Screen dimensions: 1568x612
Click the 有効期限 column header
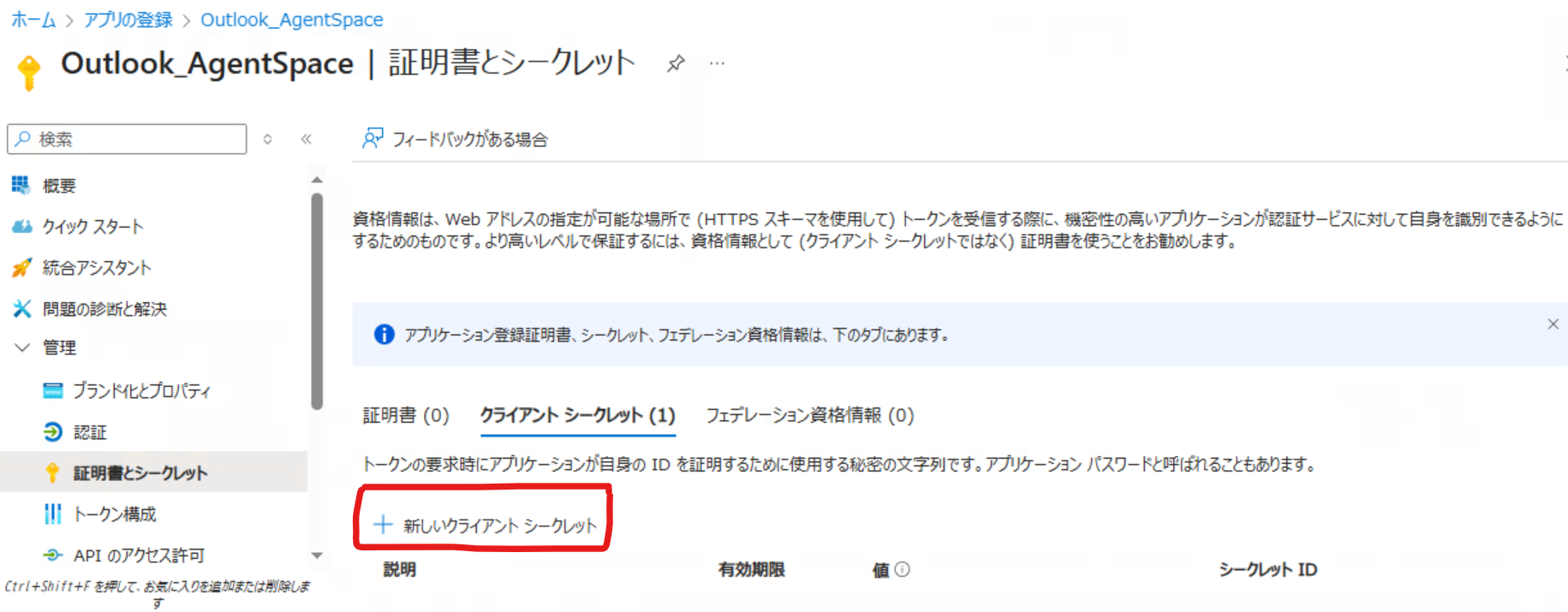751,569
